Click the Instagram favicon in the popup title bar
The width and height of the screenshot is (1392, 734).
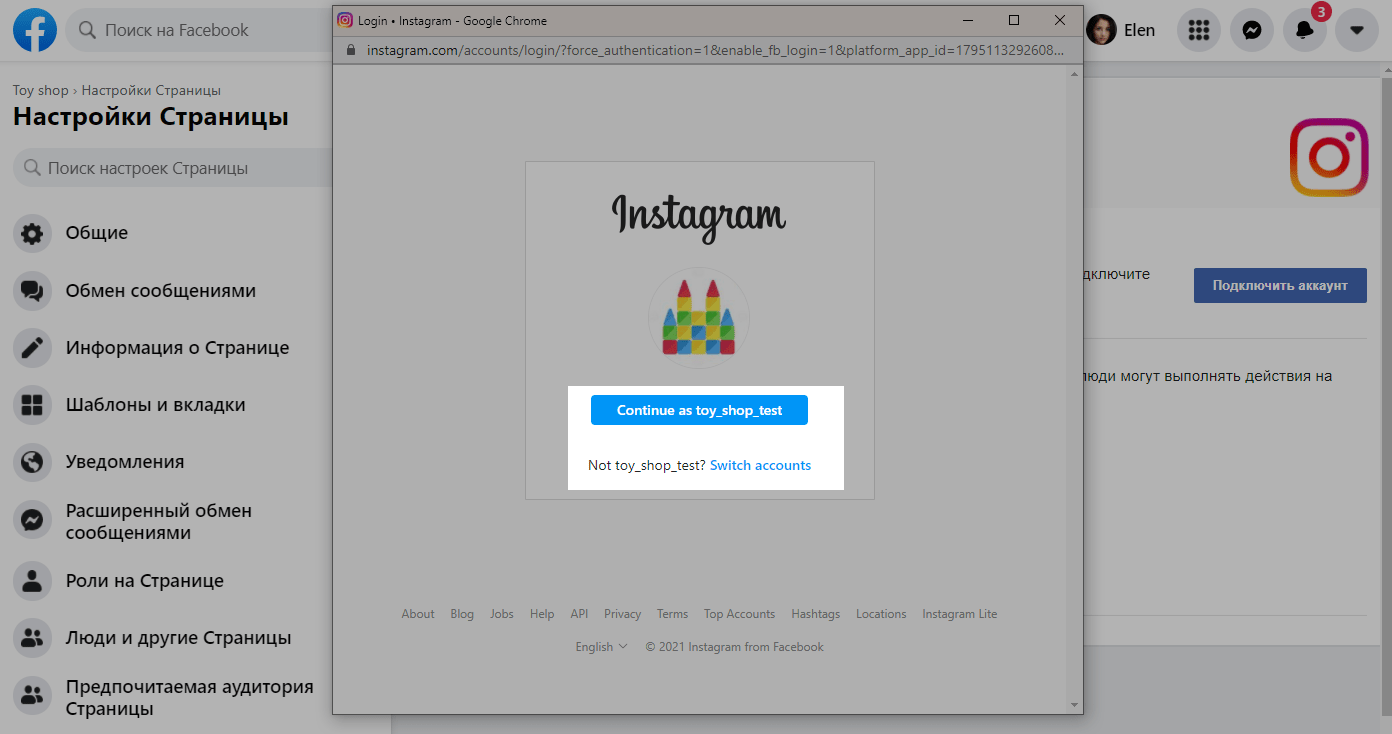pyautogui.click(x=345, y=20)
